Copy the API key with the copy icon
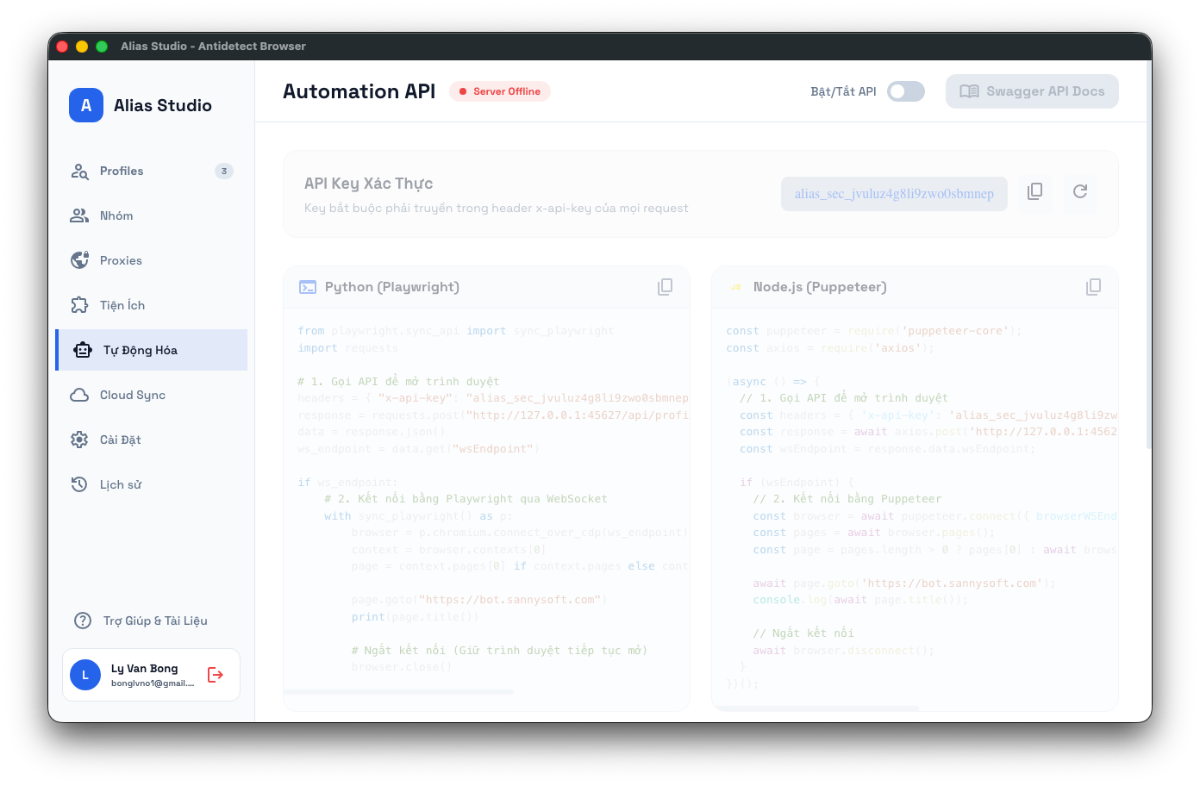This screenshot has width=1200, height=786. pyautogui.click(x=1035, y=192)
